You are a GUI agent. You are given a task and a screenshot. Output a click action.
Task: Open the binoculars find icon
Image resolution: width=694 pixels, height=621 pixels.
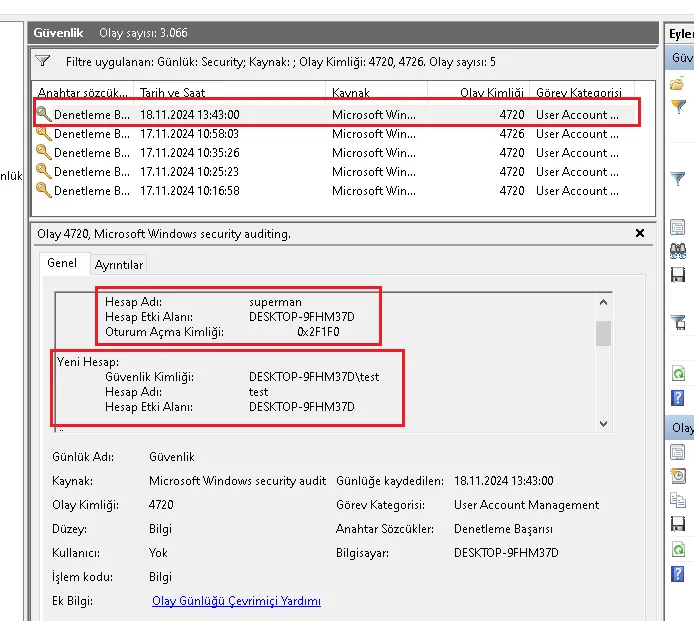[678, 251]
